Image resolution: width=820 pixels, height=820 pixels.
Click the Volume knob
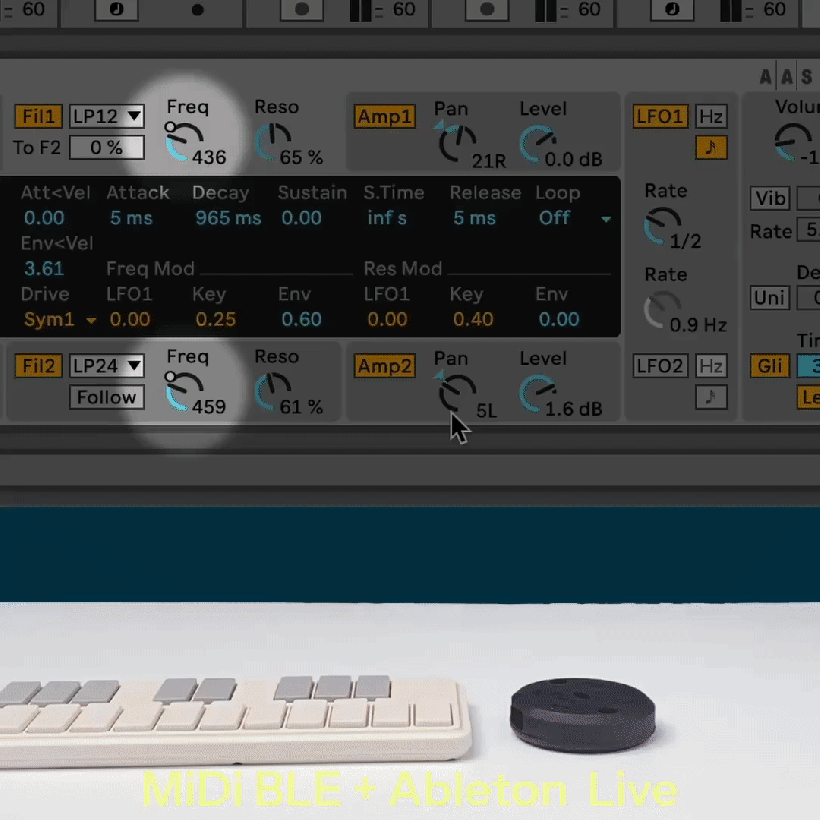coord(793,142)
